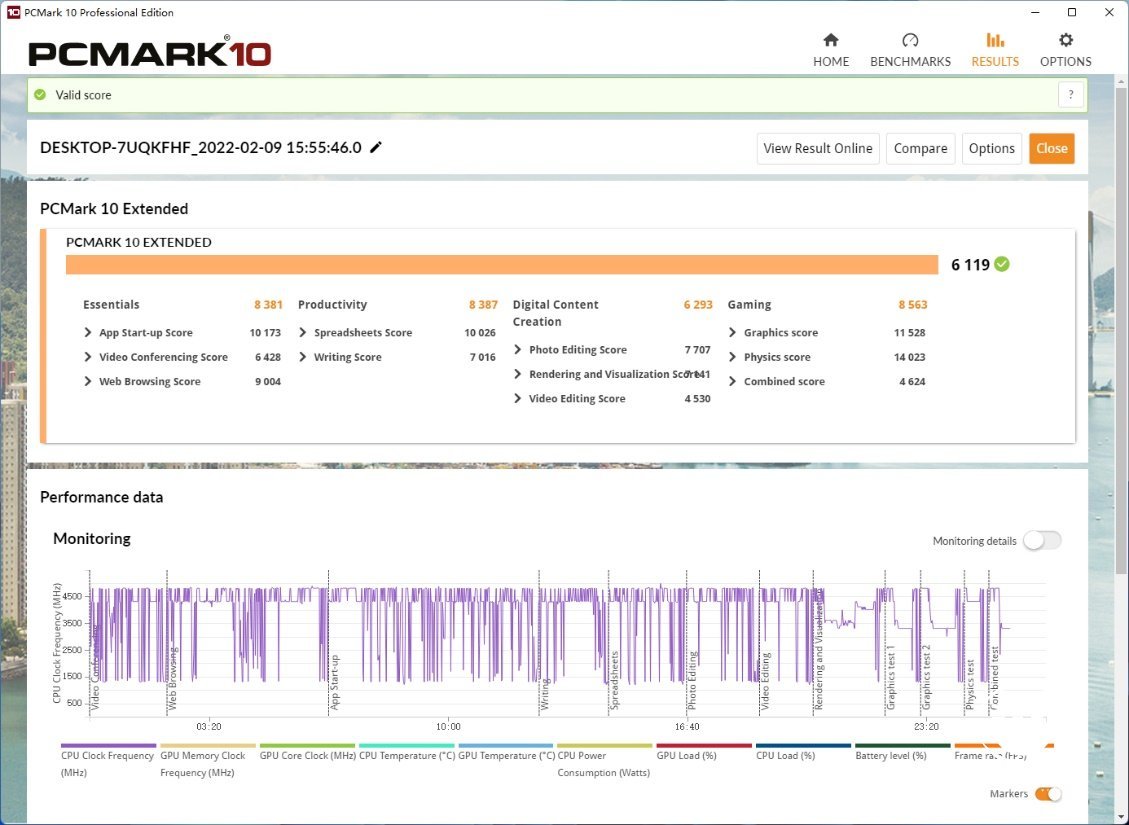Toggle GPU Memory Clock Frequency legend series
Viewport: 1129px width, 825px height.
pyautogui.click(x=207, y=761)
